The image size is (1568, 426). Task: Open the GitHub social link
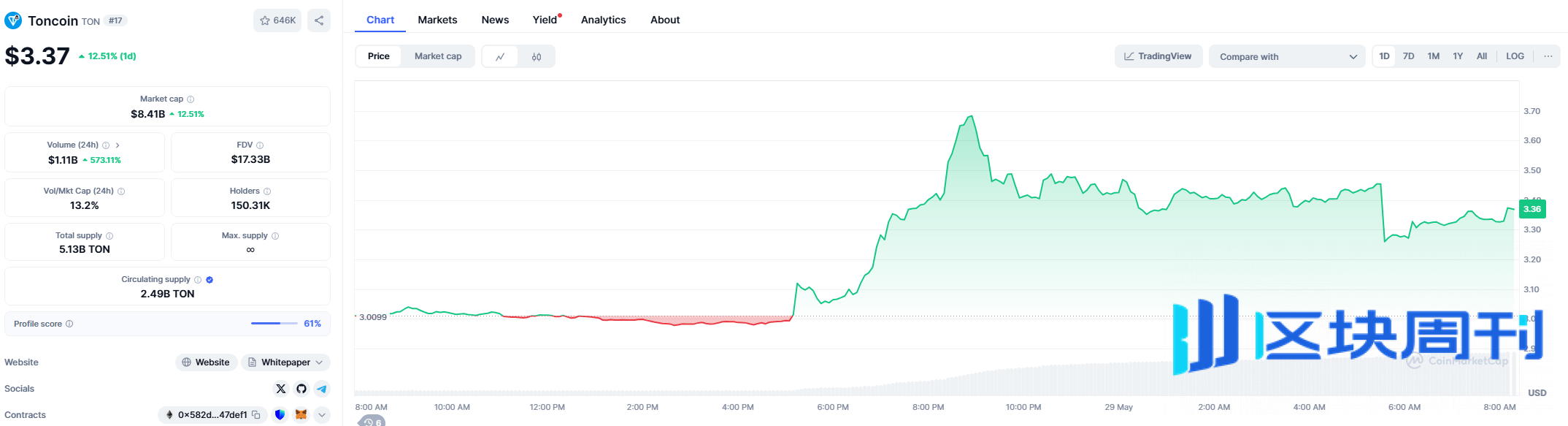[301, 389]
